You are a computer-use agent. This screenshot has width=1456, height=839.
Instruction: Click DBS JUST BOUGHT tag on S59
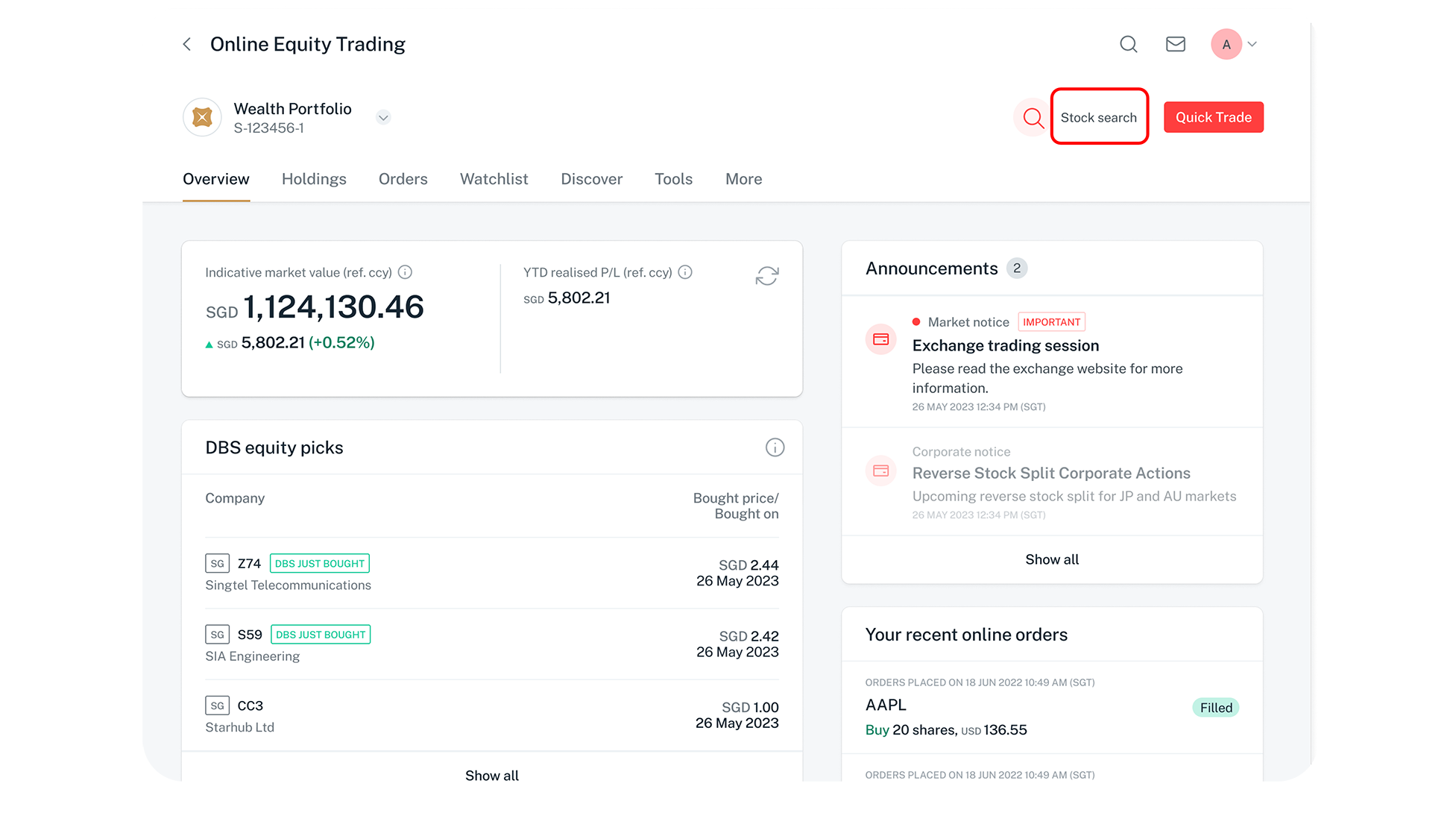coord(321,634)
